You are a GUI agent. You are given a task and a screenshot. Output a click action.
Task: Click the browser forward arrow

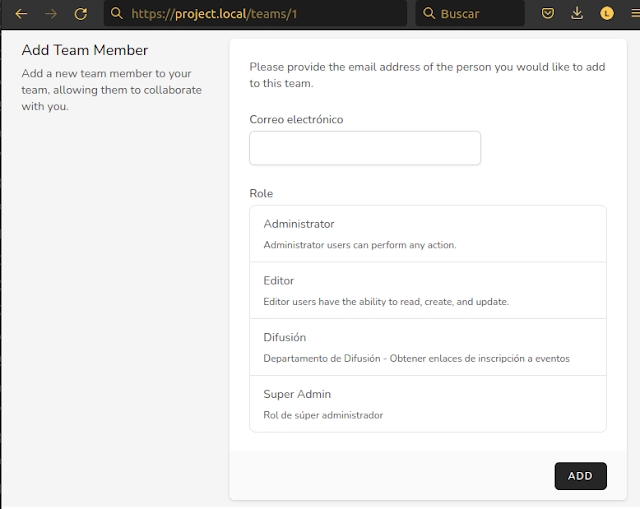[x=51, y=14]
